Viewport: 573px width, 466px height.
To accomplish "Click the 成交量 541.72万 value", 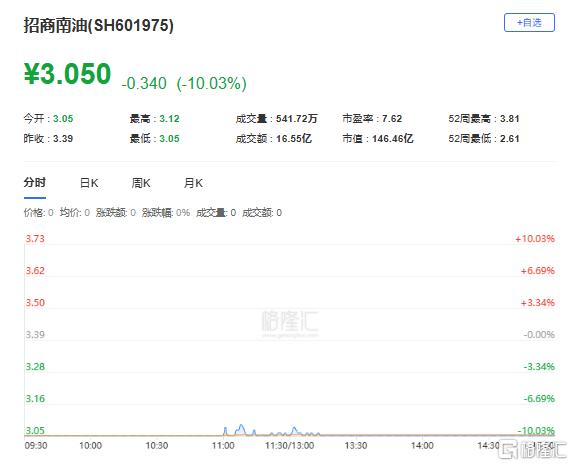I will click(297, 119).
